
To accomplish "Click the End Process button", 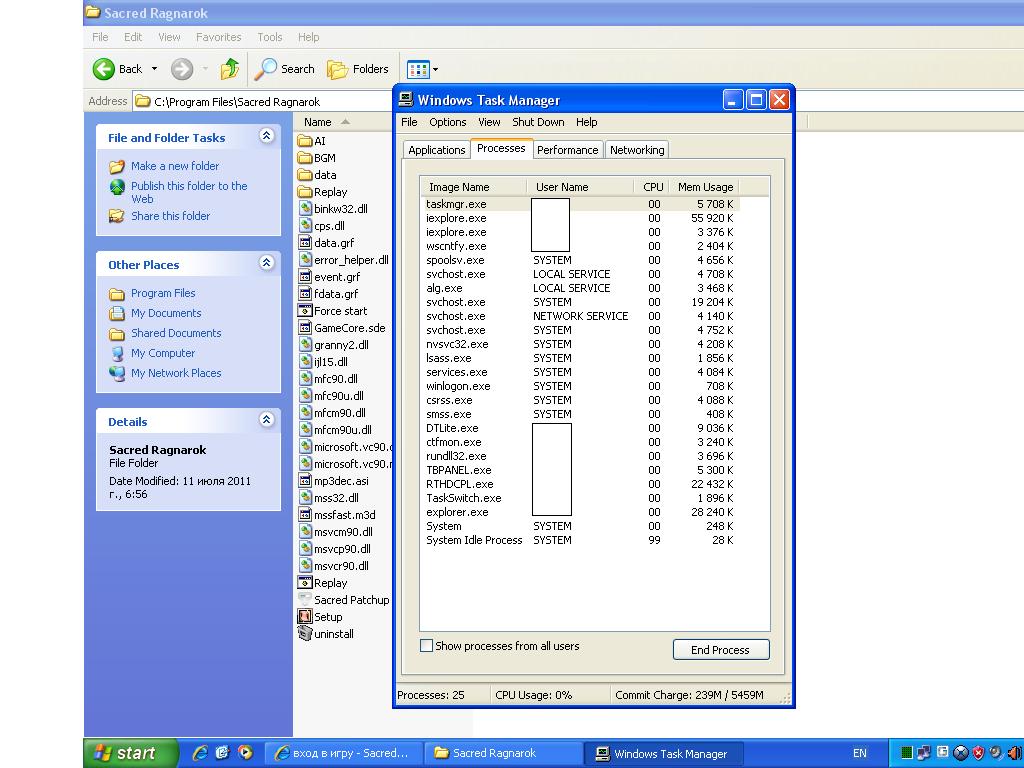I will pos(721,650).
